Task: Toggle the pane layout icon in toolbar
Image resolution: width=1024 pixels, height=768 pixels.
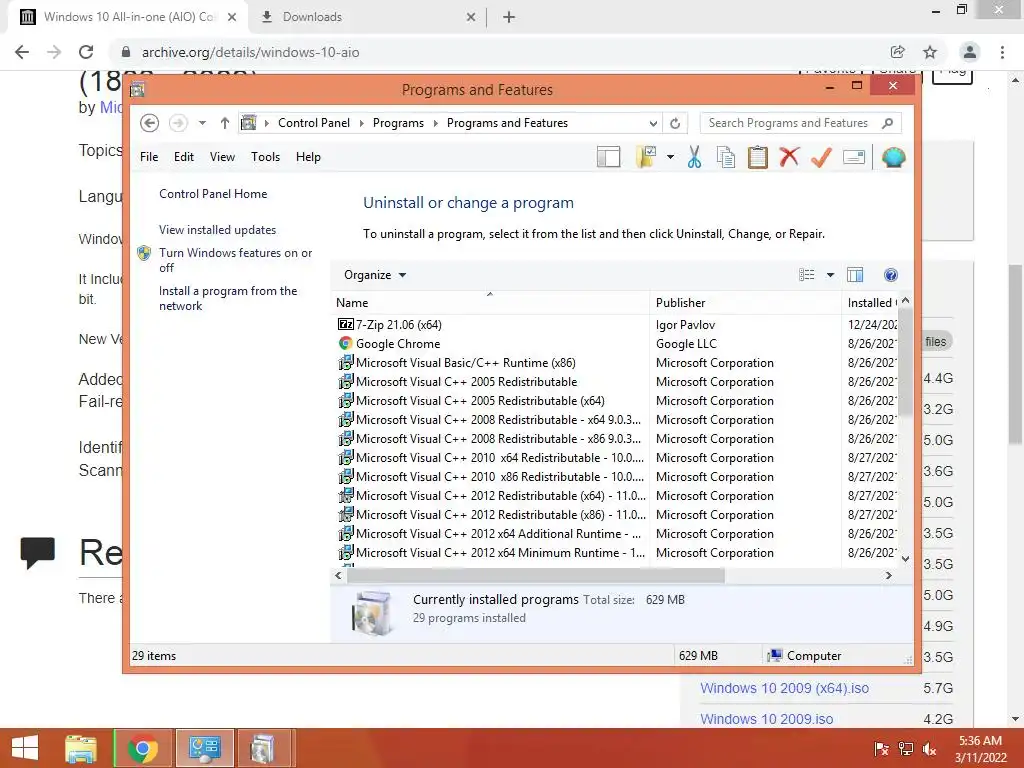Action: pos(608,157)
